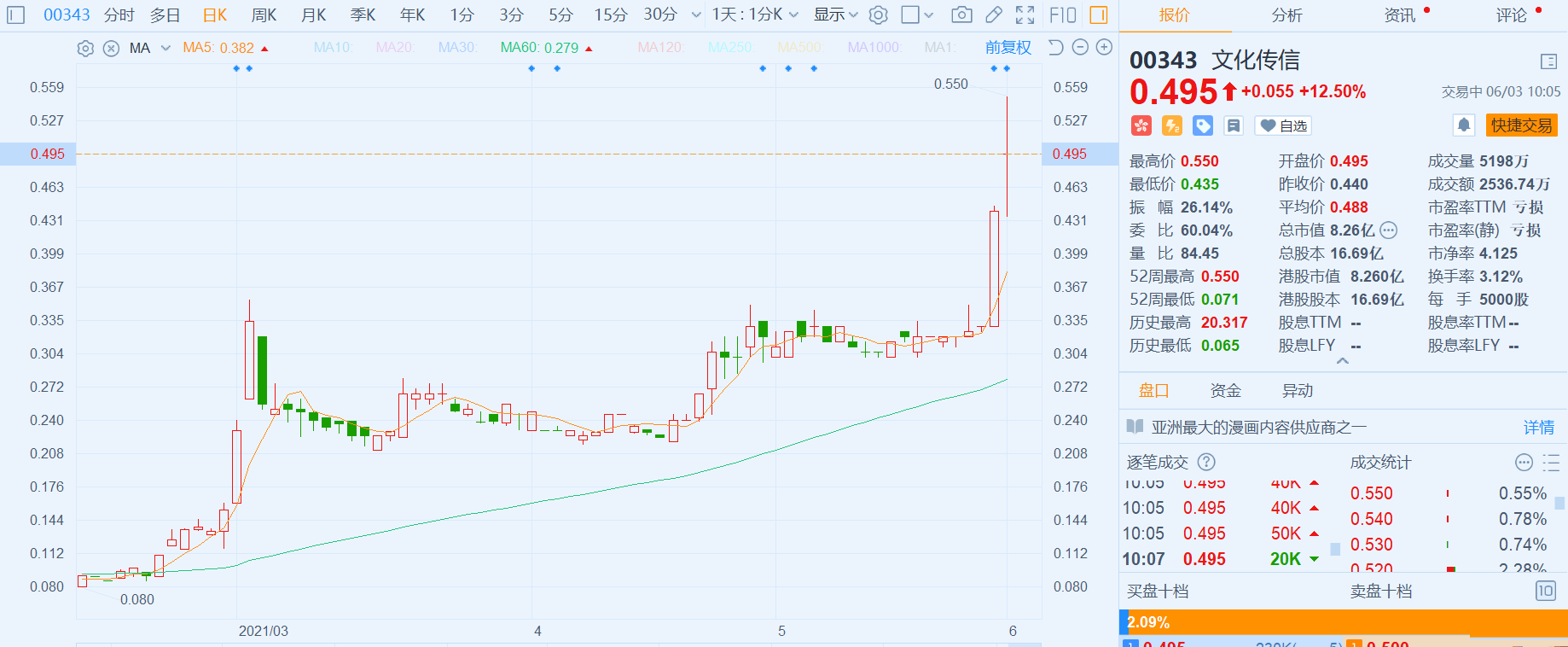Viewport: 1568px width, 647px height.
Task: Remove the MA indicator with X icon
Action: pos(111,49)
